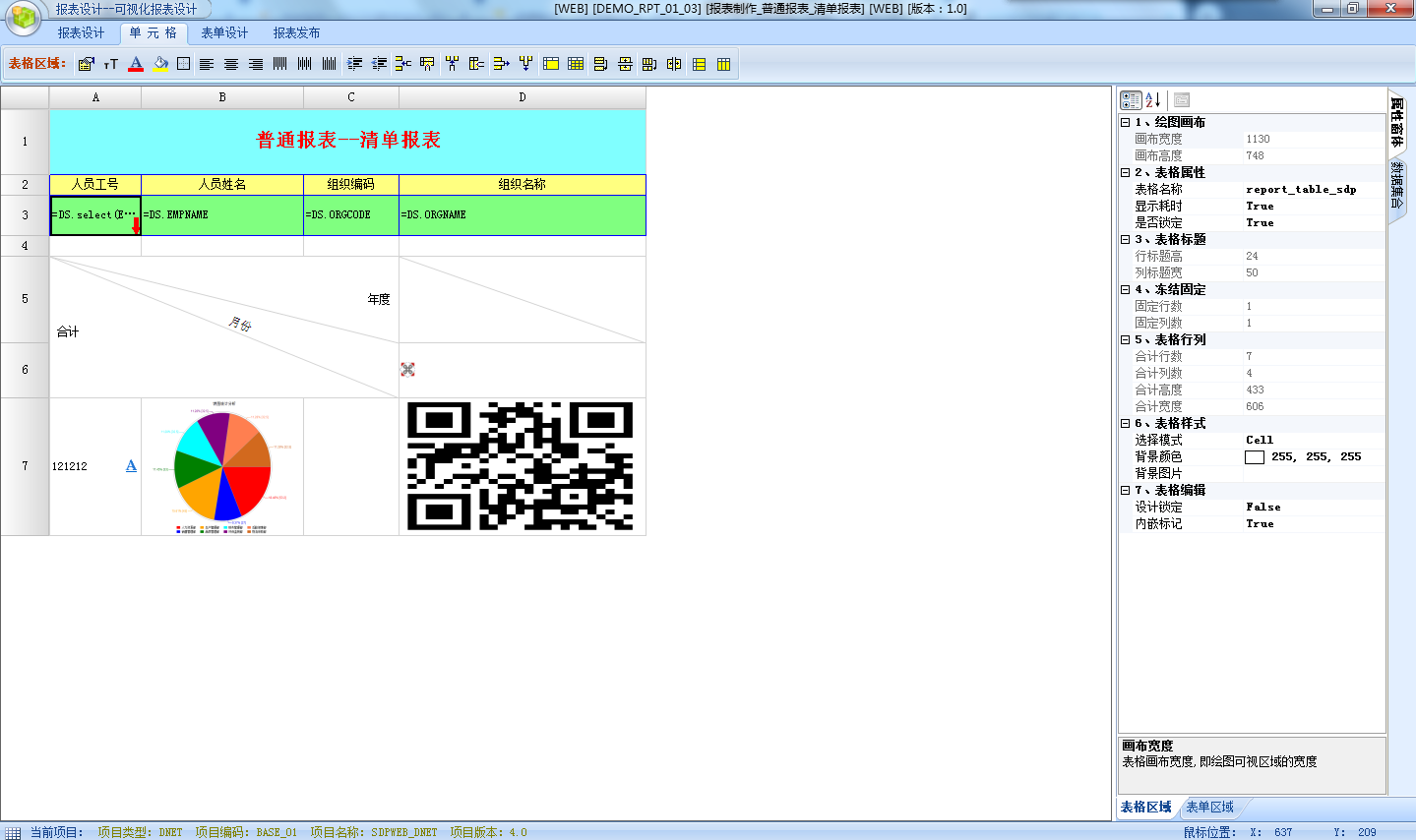This screenshot has width=1416, height=840.
Task: Switch to the 报表发布 tab
Action: coord(296,32)
